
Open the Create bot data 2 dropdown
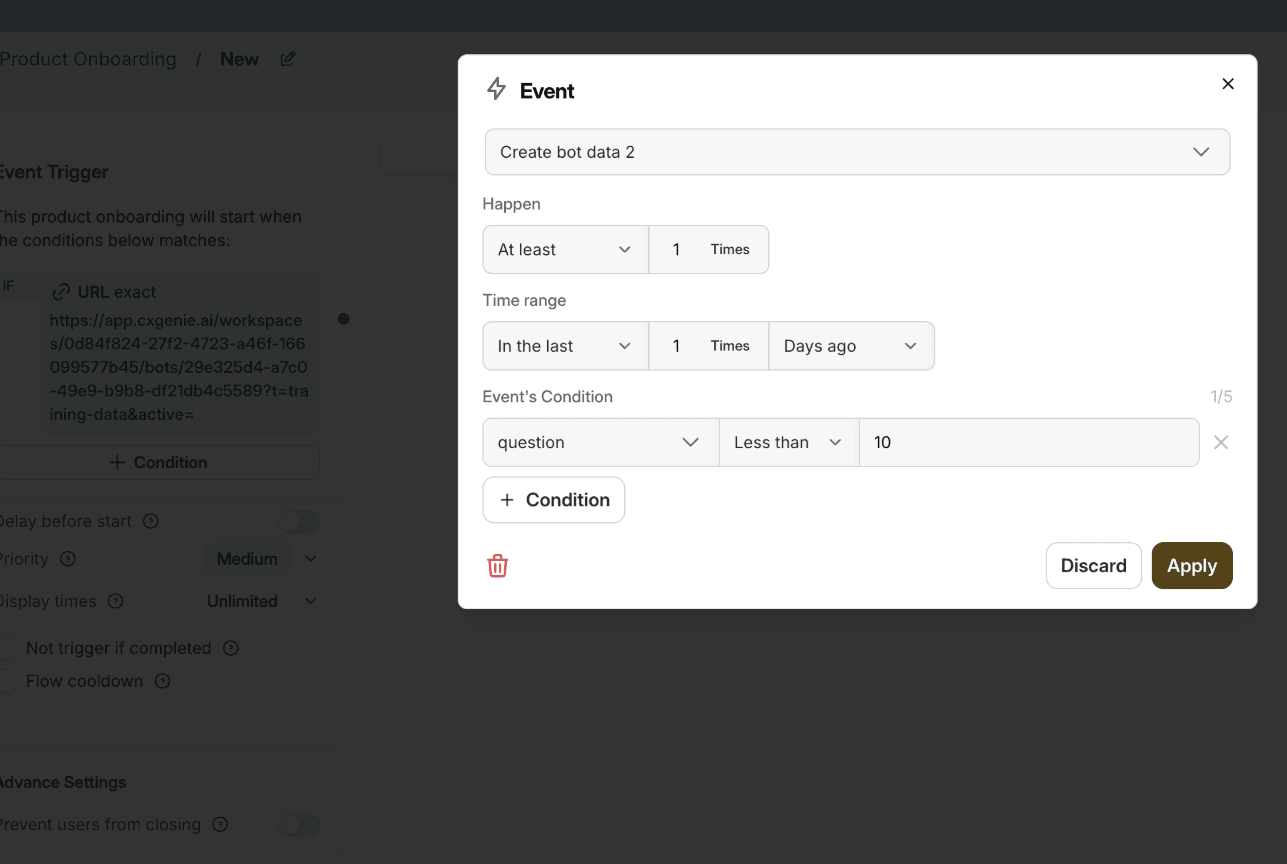(857, 152)
